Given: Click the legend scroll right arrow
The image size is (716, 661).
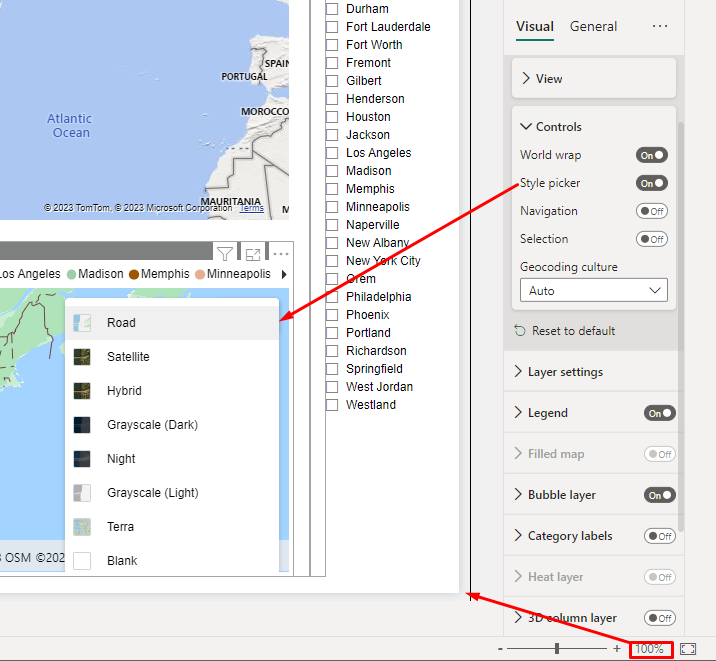Looking at the screenshot, I should [284, 274].
